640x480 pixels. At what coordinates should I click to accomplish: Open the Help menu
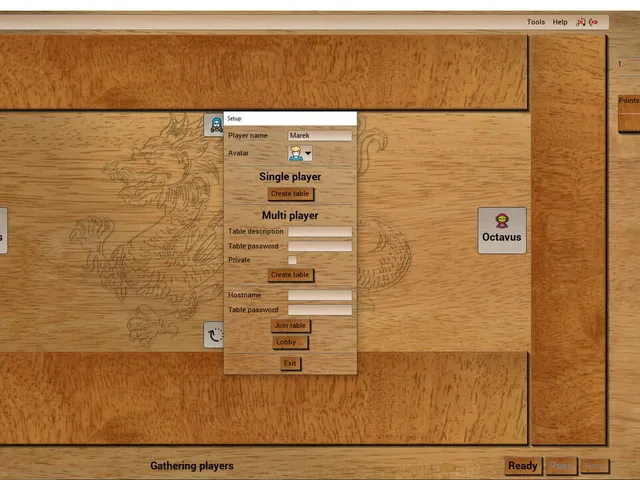tap(560, 22)
